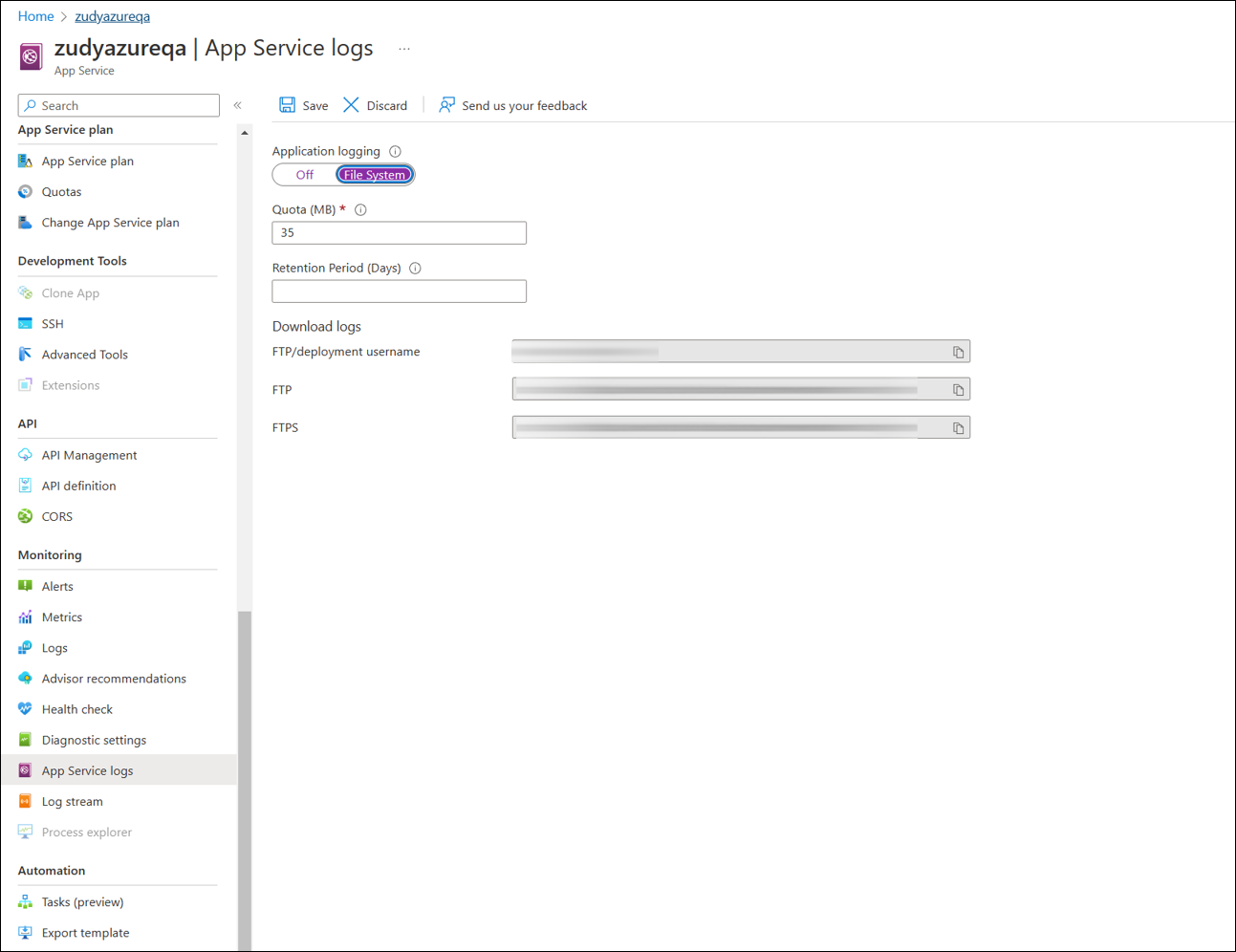Click the App Service plan sidebar icon
Image resolution: width=1236 pixels, height=952 pixels.
26,161
